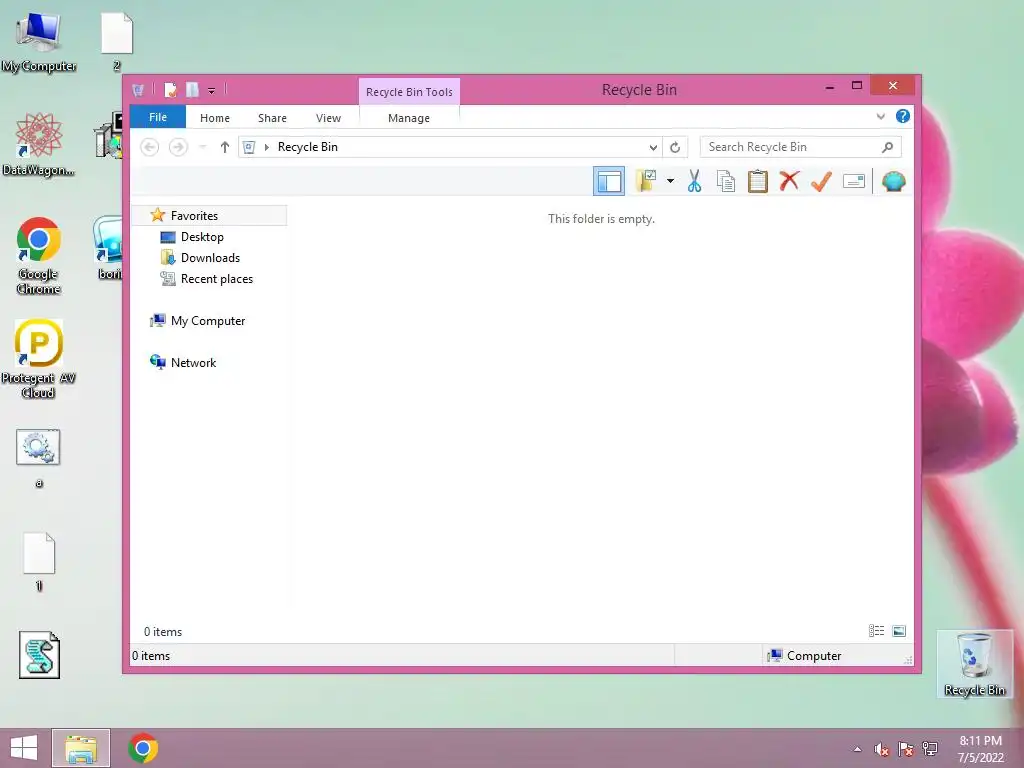Click the Refresh button next to address bar
1024x768 pixels.
pyautogui.click(x=675, y=147)
